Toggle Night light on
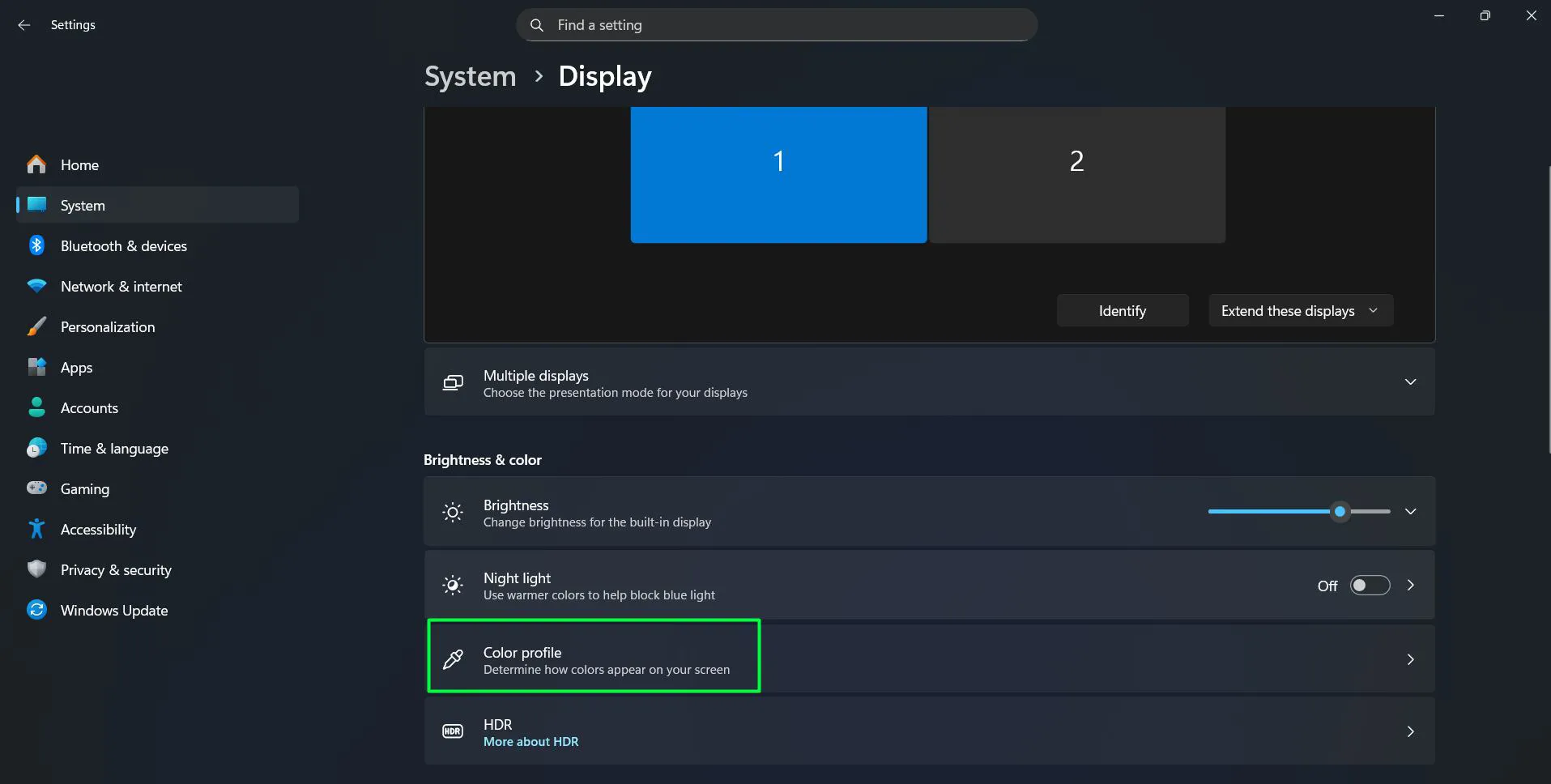 1369,585
